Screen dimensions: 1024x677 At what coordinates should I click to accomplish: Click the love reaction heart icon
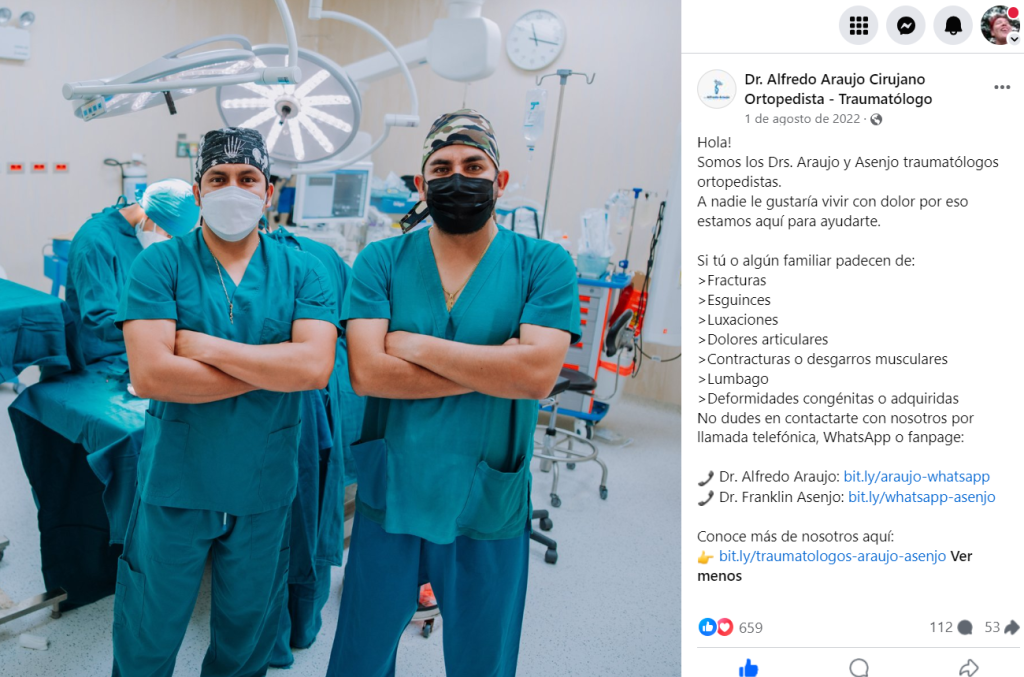tap(725, 627)
